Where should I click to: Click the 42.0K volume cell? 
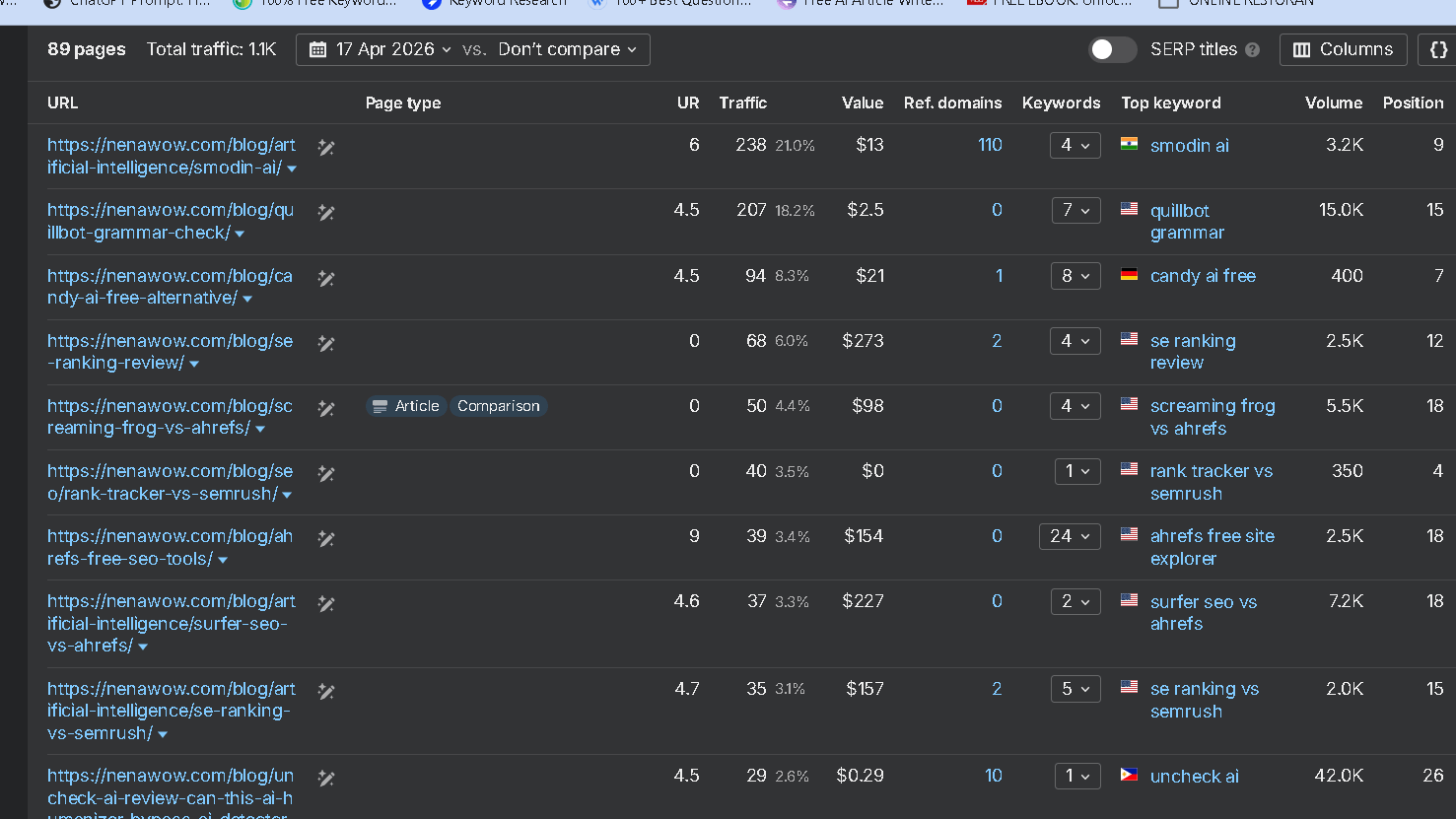click(x=1339, y=776)
